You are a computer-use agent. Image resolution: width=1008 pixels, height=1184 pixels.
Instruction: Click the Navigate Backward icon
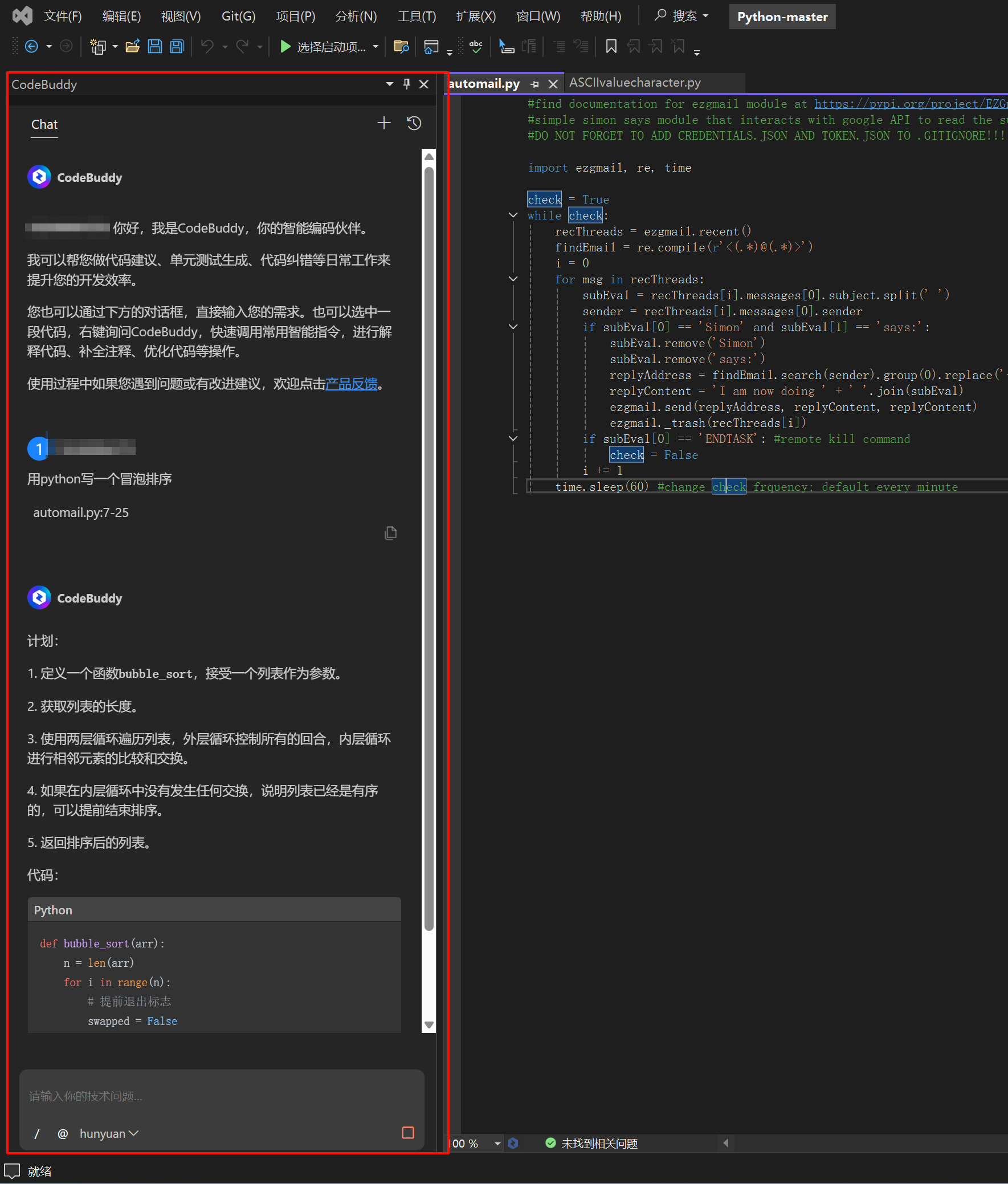pyautogui.click(x=32, y=46)
